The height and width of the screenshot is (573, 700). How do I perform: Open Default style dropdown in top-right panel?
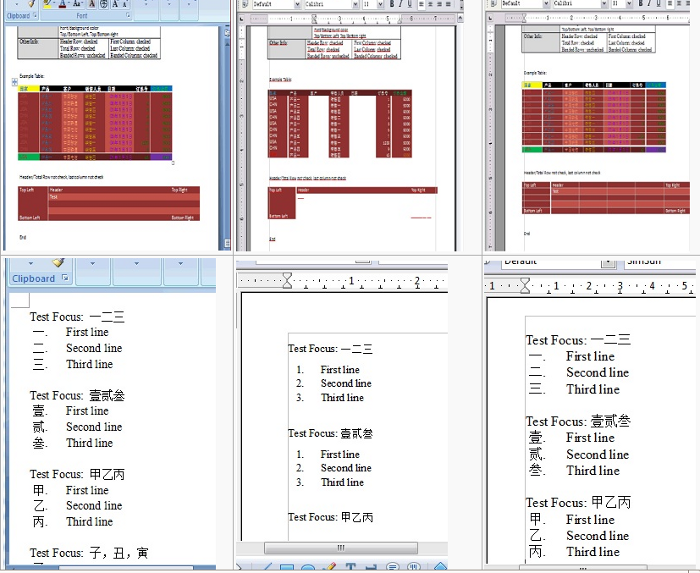(546, 4)
